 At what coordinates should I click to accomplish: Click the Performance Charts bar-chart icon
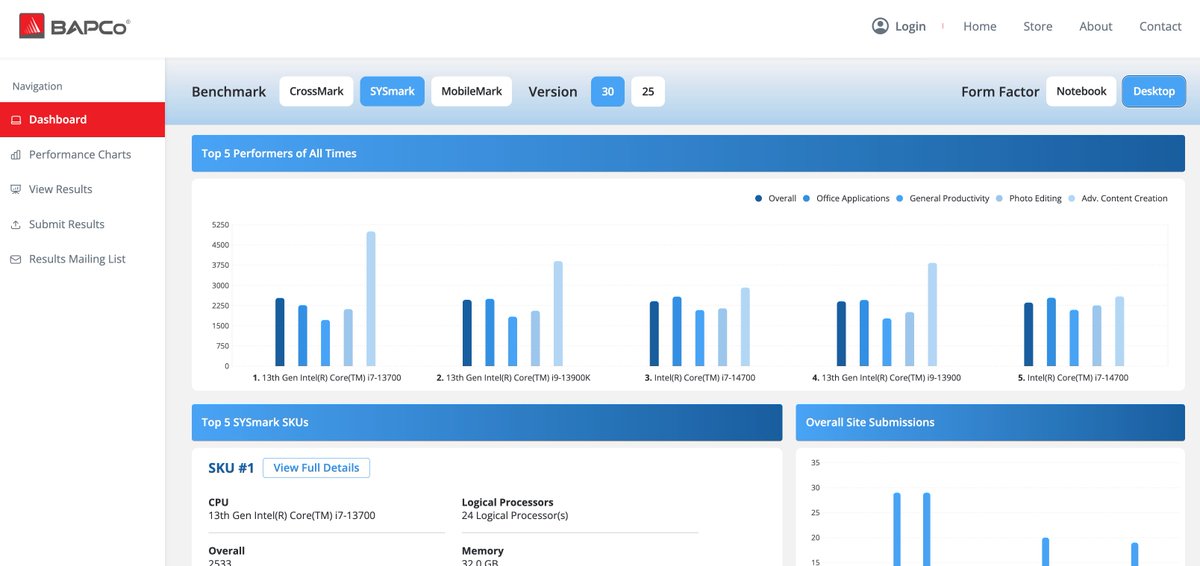coord(16,155)
